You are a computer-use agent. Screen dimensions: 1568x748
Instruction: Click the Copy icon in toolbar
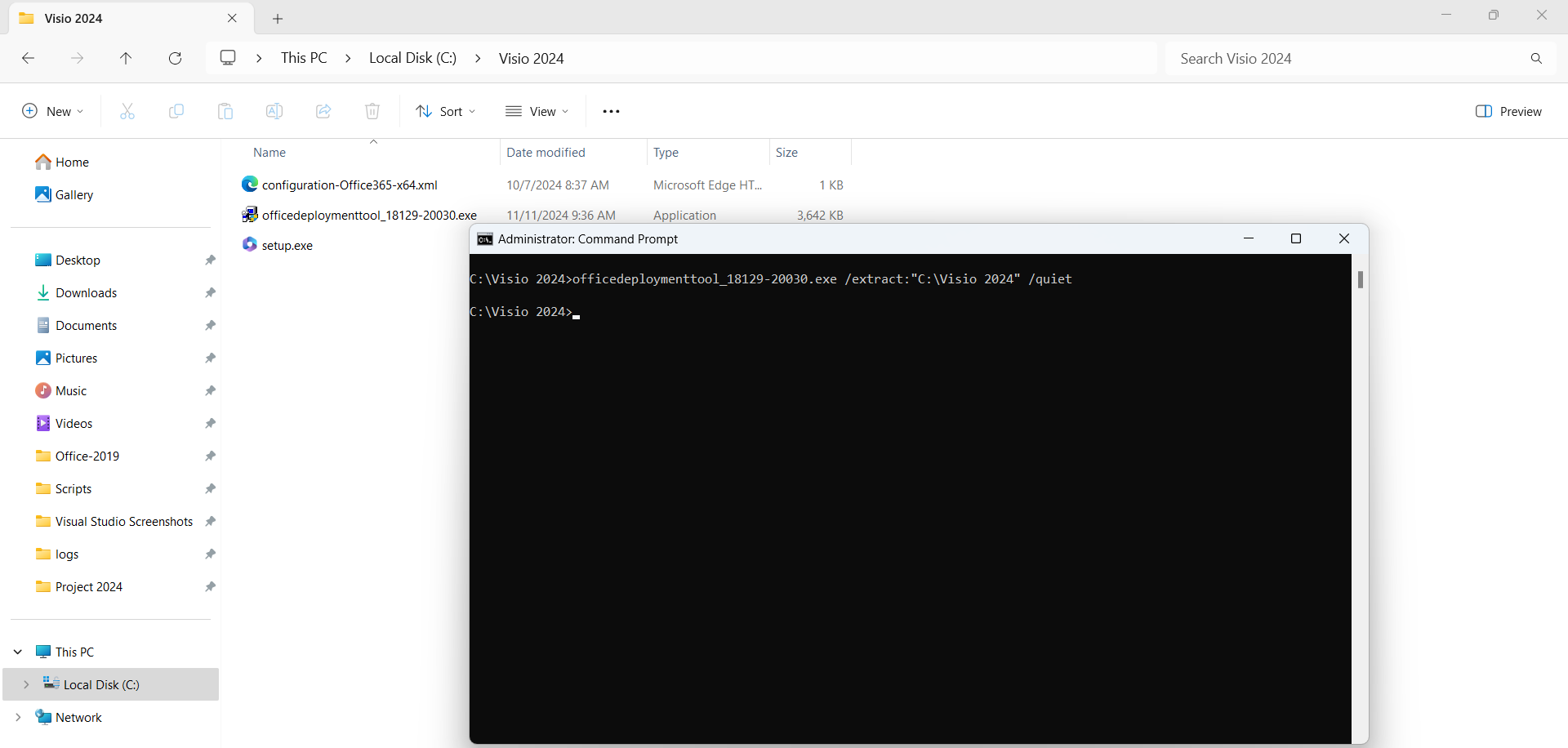(x=176, y=111)
